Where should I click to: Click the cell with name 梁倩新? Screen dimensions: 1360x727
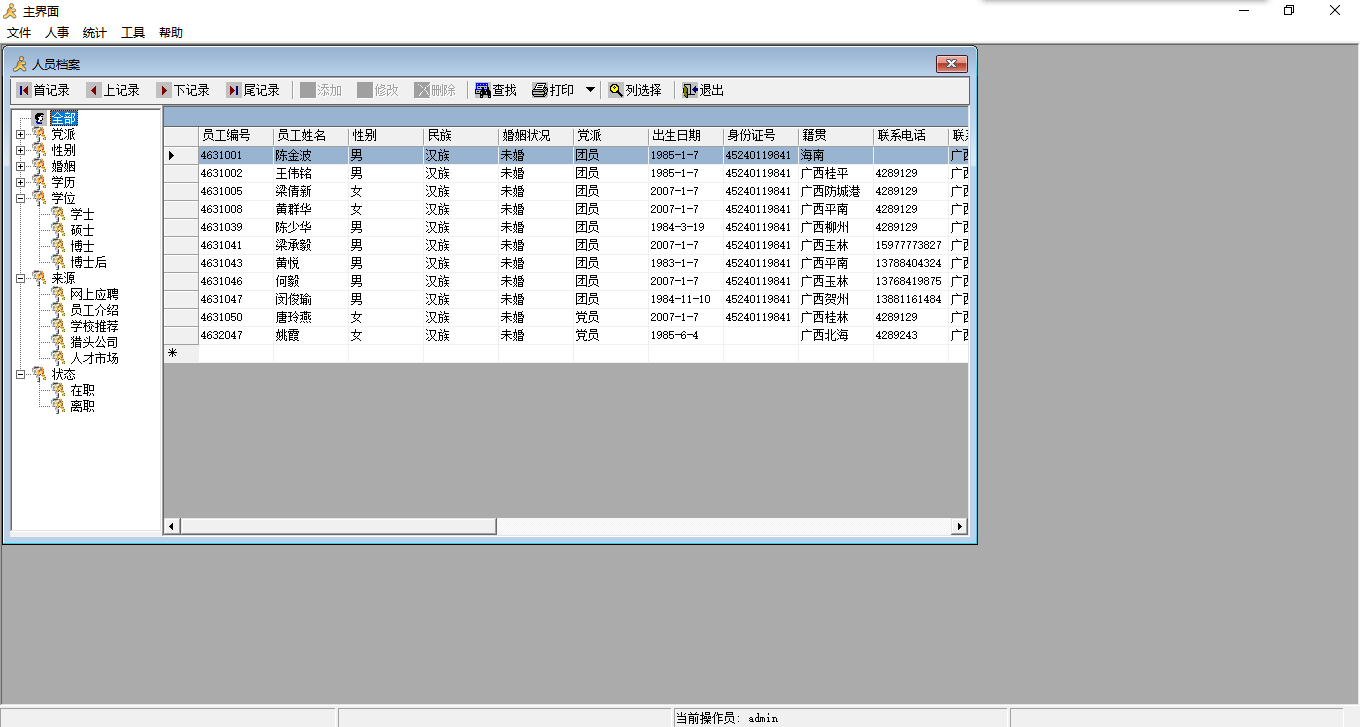[x=311, y=191]
